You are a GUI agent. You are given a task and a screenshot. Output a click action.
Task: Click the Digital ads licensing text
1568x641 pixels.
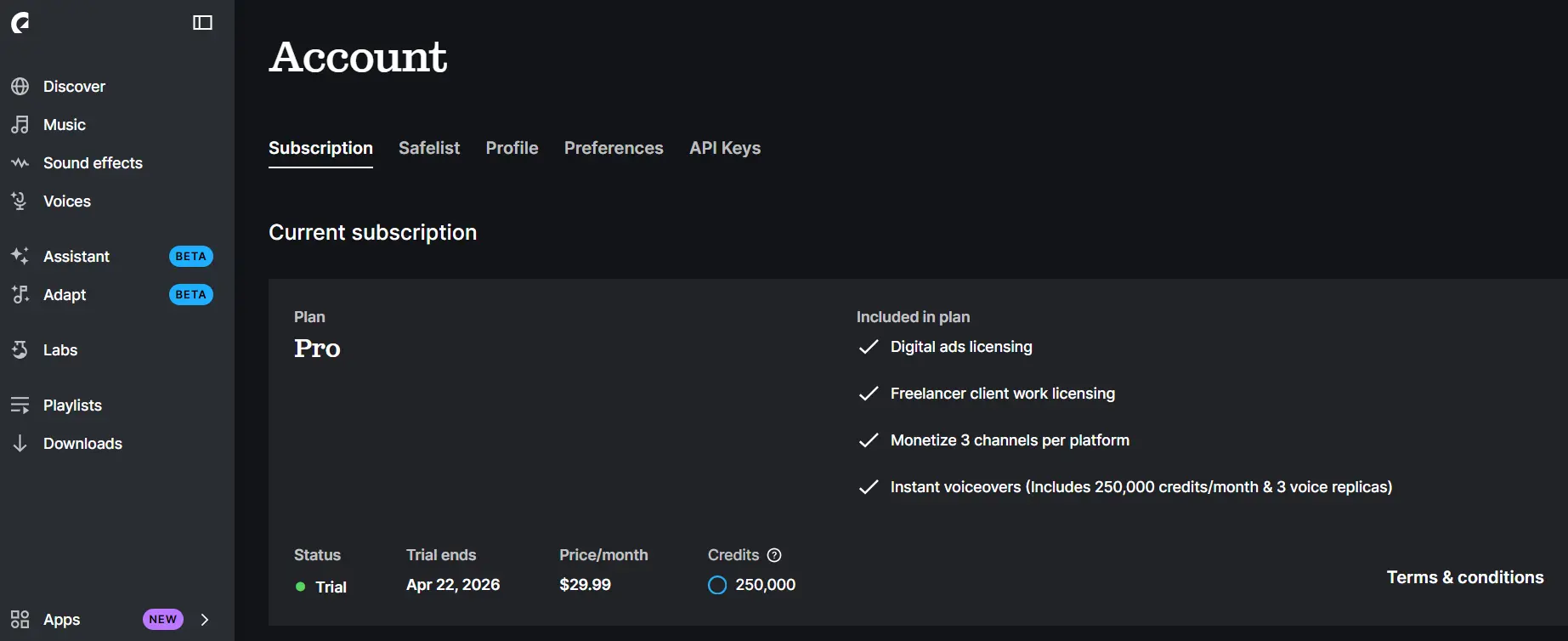961,347
